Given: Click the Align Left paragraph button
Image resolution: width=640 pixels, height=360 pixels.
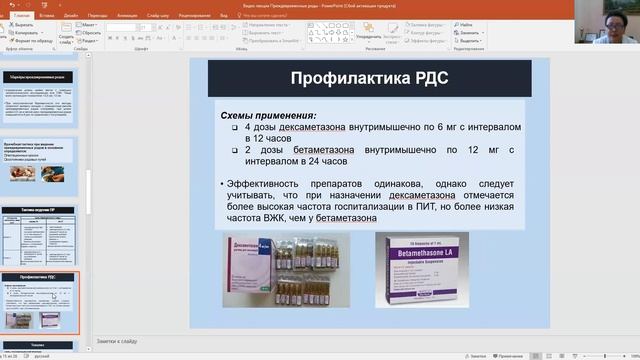Looking at the screenshot, I should click(x=189, y=38).
